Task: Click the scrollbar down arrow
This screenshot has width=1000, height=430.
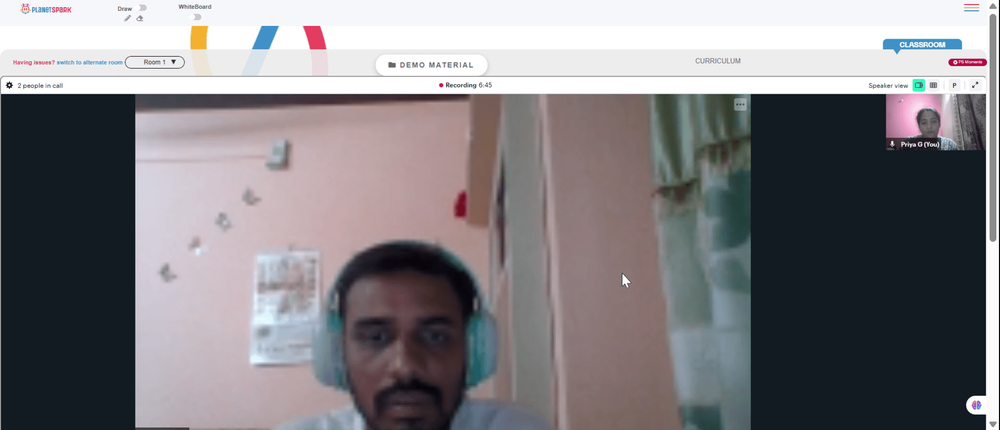Action: [993, 424]
